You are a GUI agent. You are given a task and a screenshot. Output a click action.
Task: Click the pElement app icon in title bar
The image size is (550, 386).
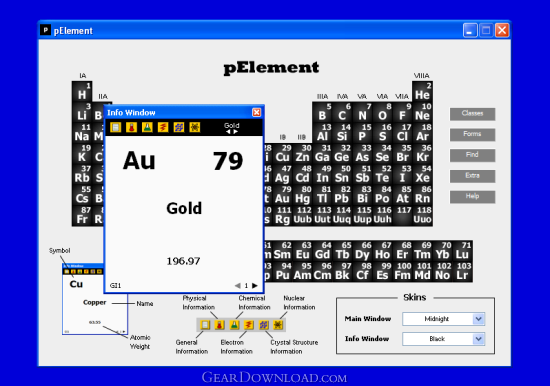coord(46,30)
